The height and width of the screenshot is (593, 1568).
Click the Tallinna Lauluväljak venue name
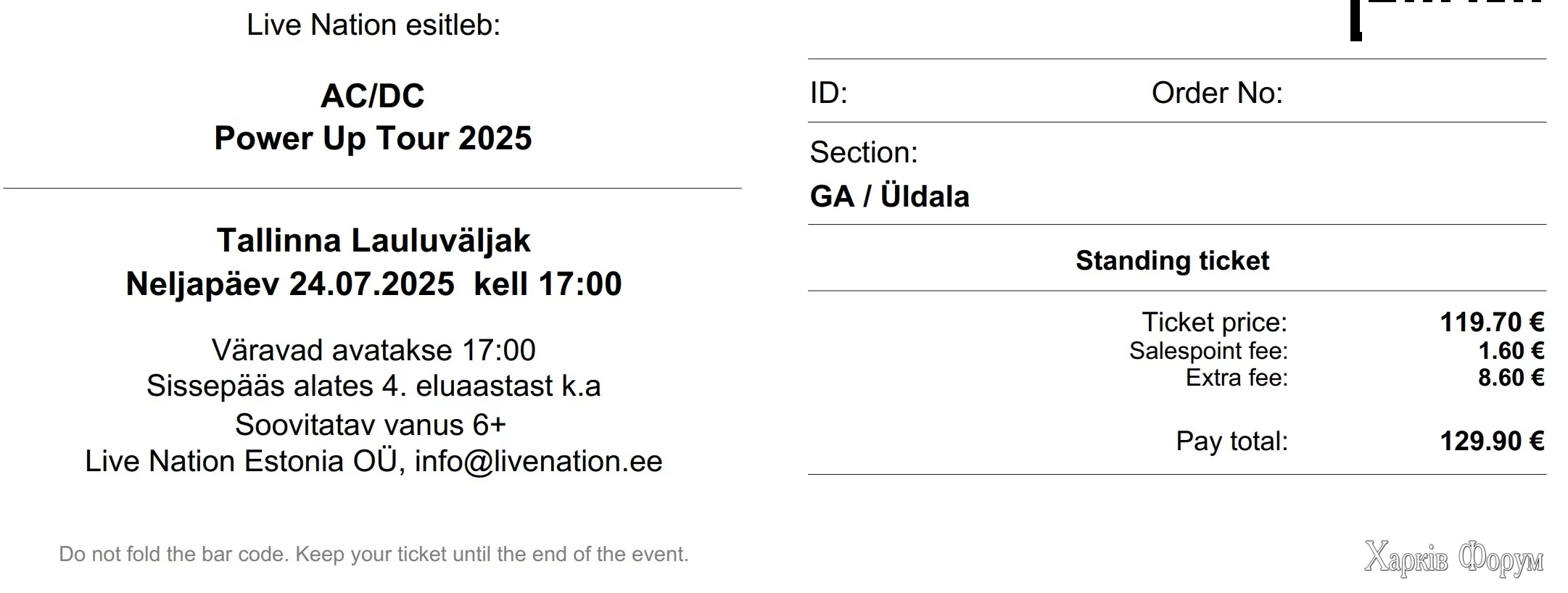click(x=374, y=241)
